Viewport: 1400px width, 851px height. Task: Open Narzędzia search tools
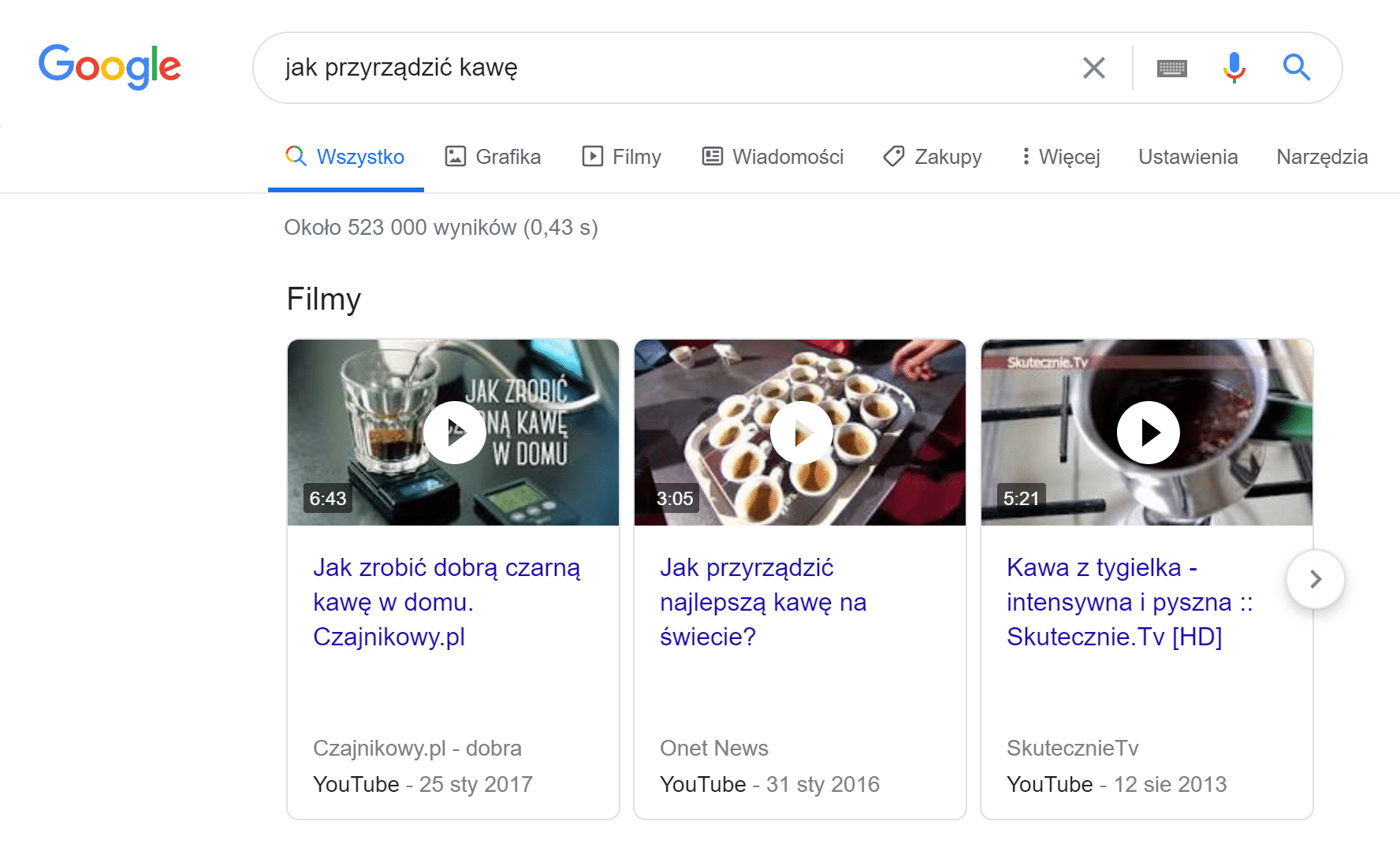click(x=1322, y=157)
